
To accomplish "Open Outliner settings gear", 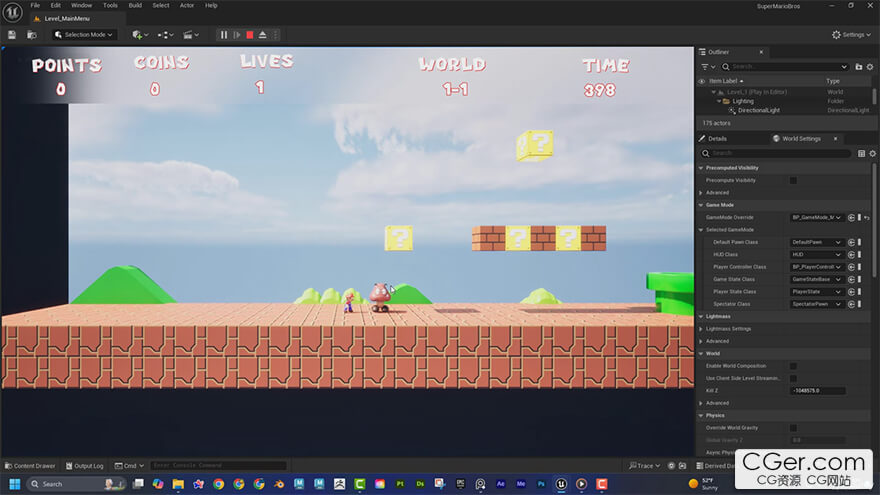I will (870, 67).
